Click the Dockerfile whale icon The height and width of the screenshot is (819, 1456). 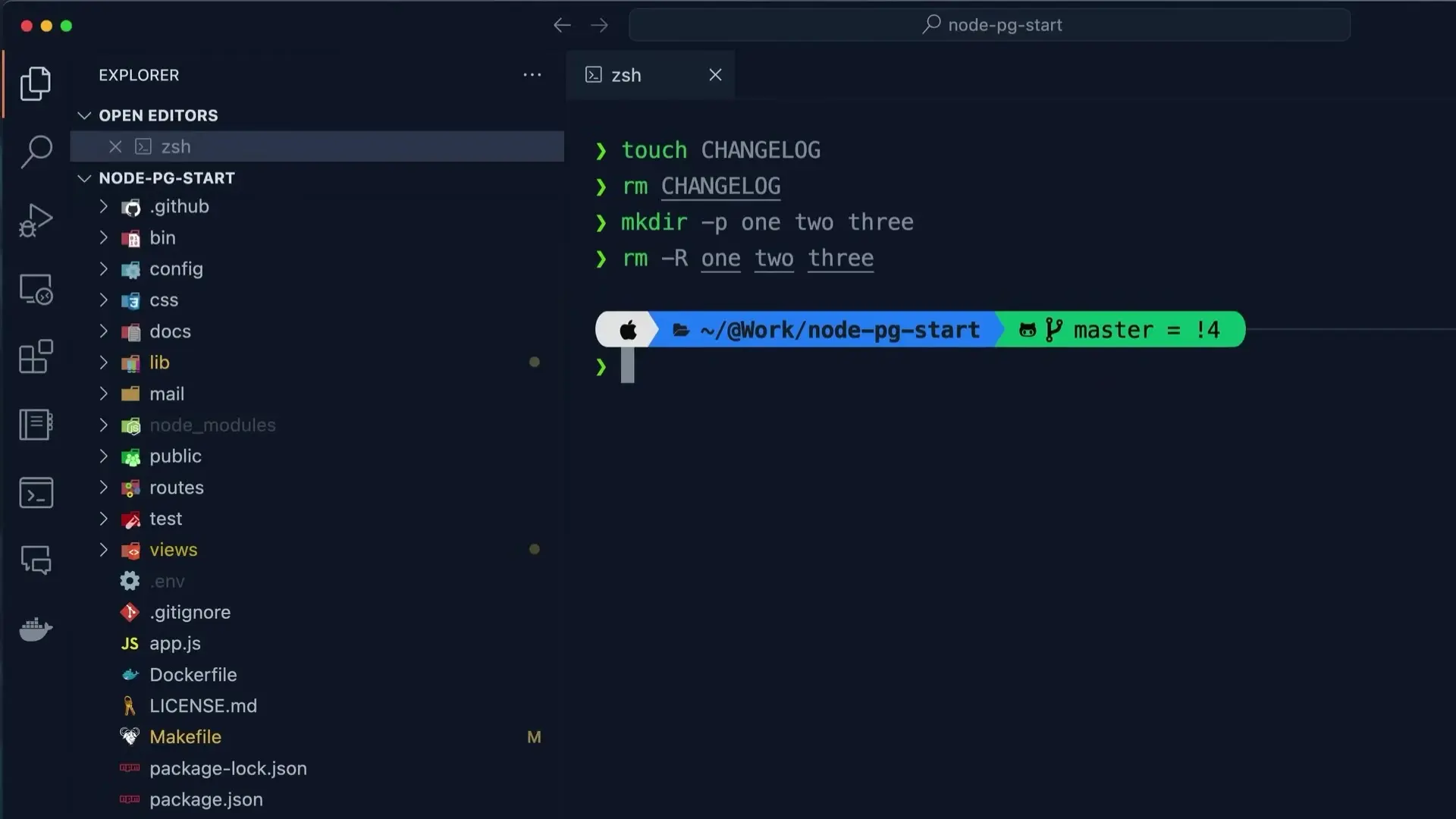point(130,674)
